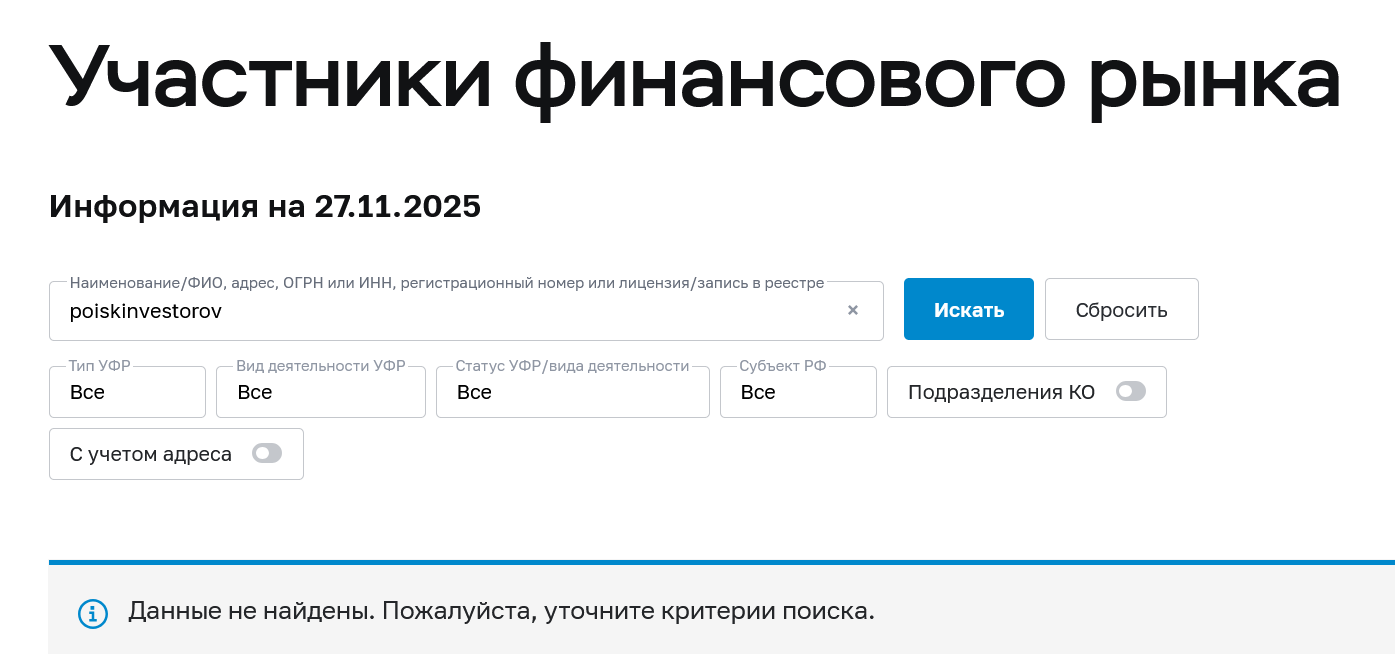Click the blue info icon near the message
The height and width of the screenshot is (660, 1395).
(92, 614)
